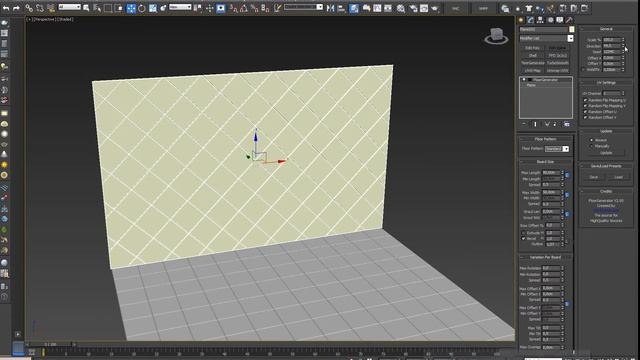Click the Undo arrow in the main toolbar

[6, 8]
